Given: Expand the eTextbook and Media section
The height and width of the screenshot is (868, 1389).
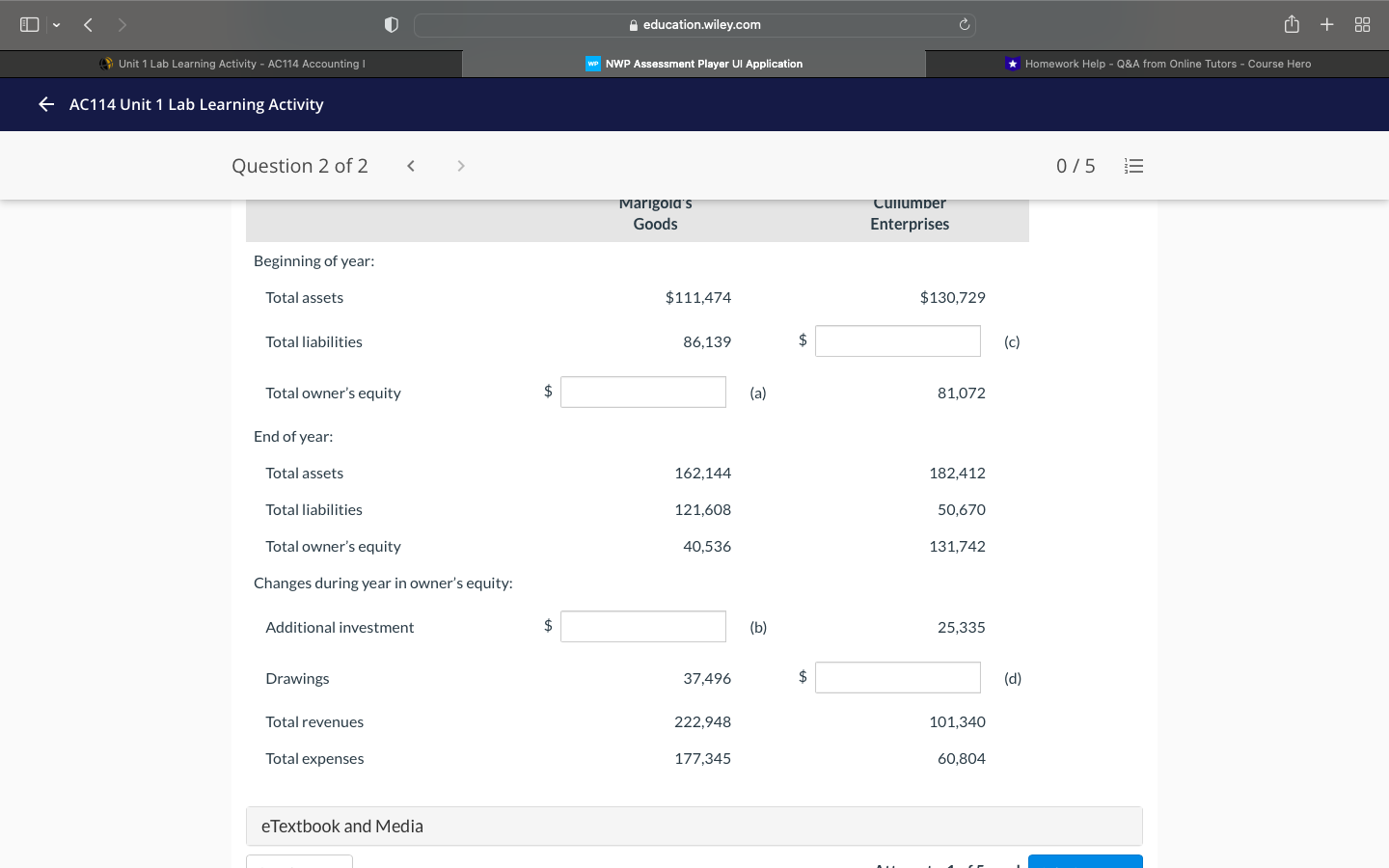Looking at the screenshot, I should point(694,826).
